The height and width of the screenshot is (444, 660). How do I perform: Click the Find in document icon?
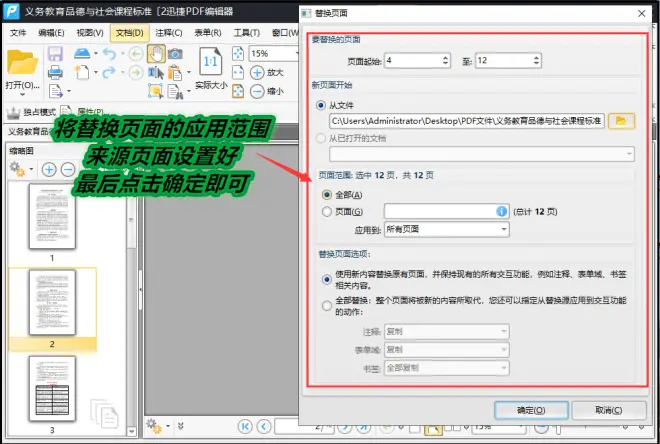point(175,91)
